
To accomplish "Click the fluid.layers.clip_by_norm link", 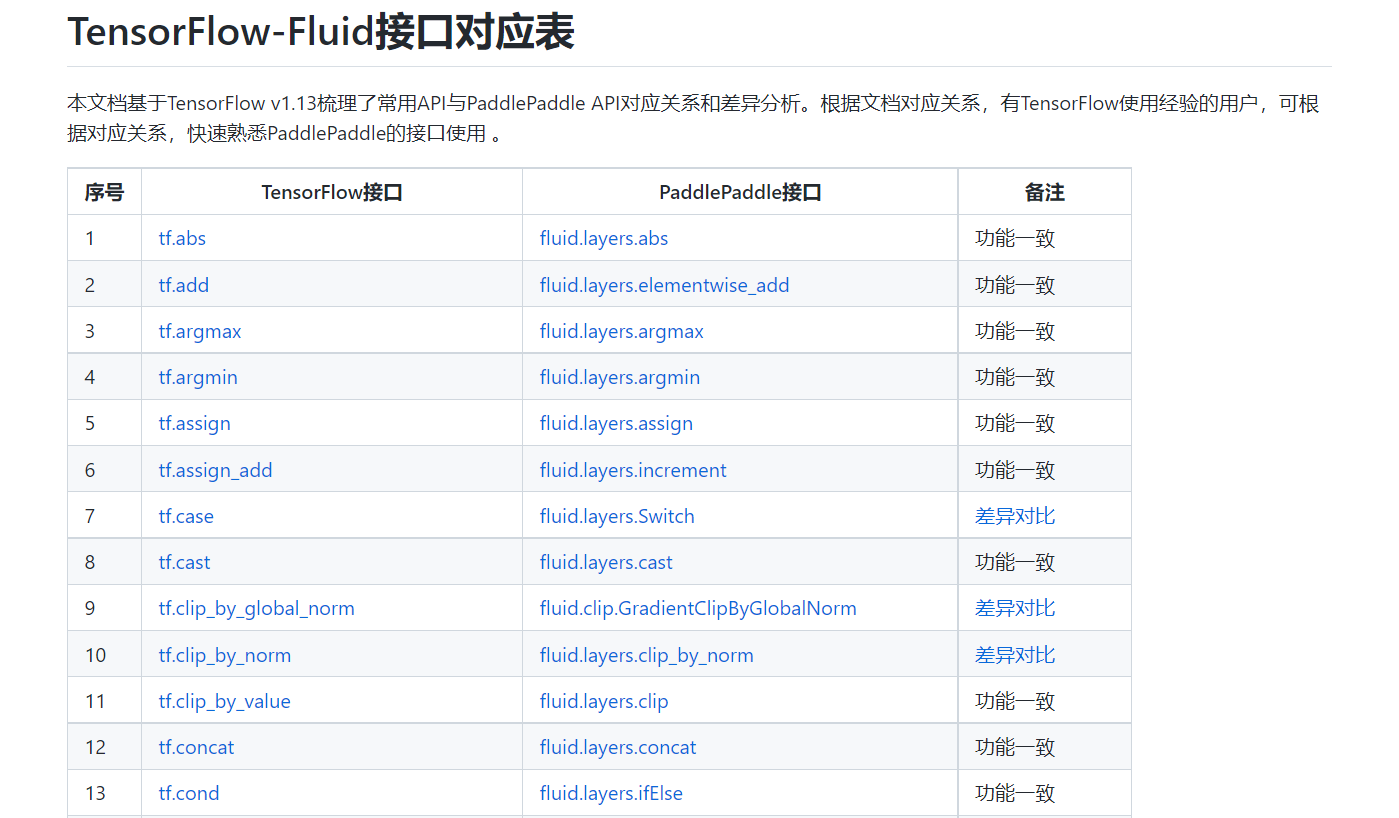I will 646,654.
